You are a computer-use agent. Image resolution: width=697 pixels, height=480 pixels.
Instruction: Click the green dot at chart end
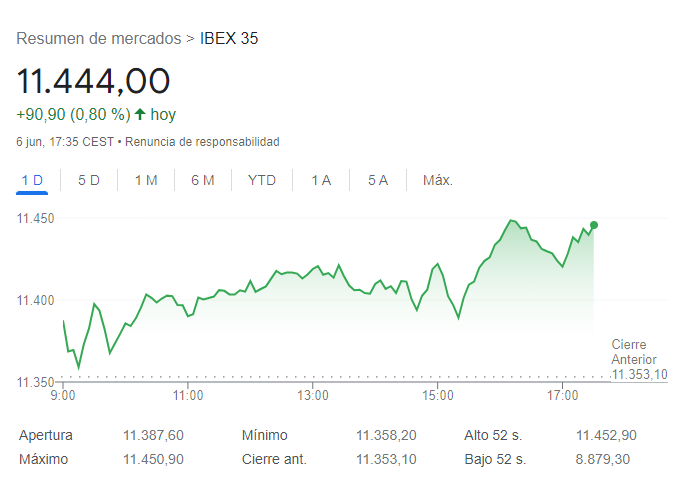(594, 225)
